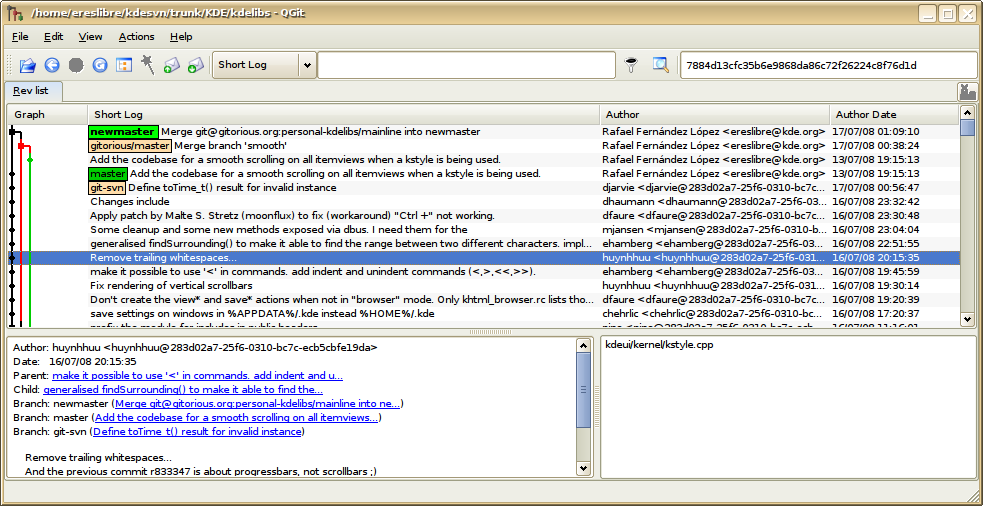The height and width of the screenshot is (506, 983).
Task: Click the commit details scrollbar down arrow
Action: coord(584,471)
